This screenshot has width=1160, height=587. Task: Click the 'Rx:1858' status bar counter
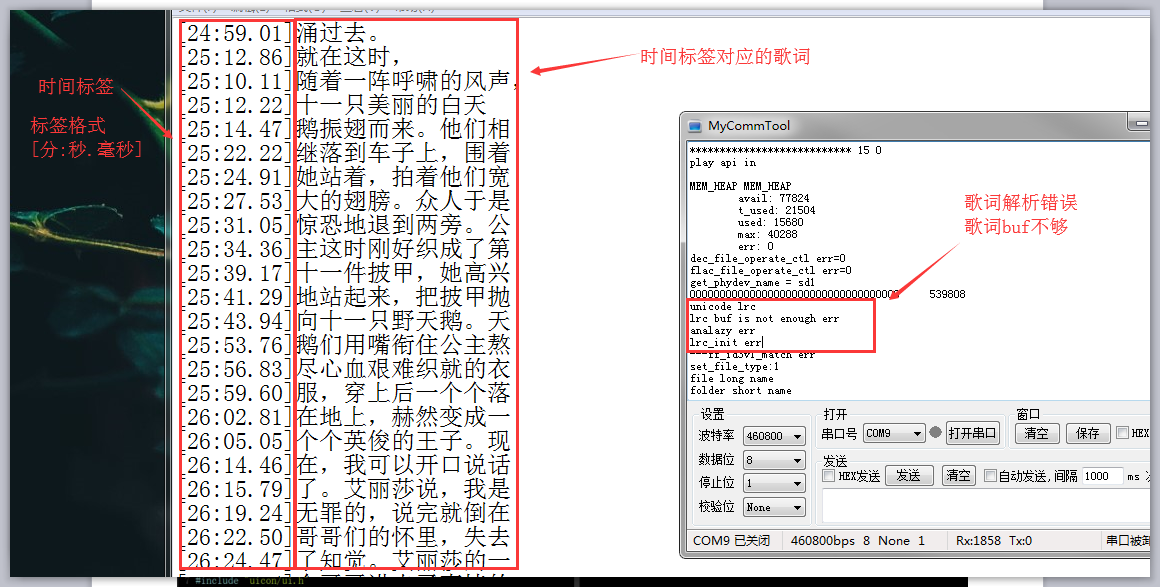click(978, 540)
